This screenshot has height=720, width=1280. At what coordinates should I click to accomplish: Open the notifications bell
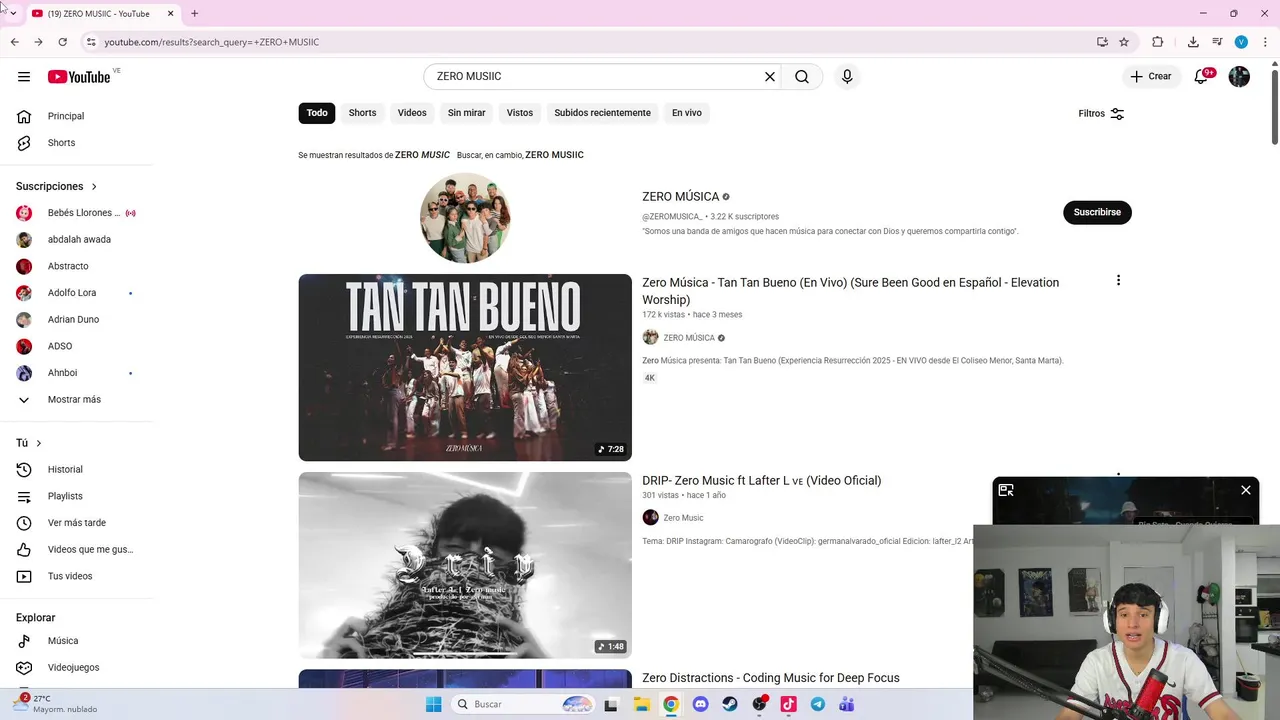click(x=1201, y=77)
